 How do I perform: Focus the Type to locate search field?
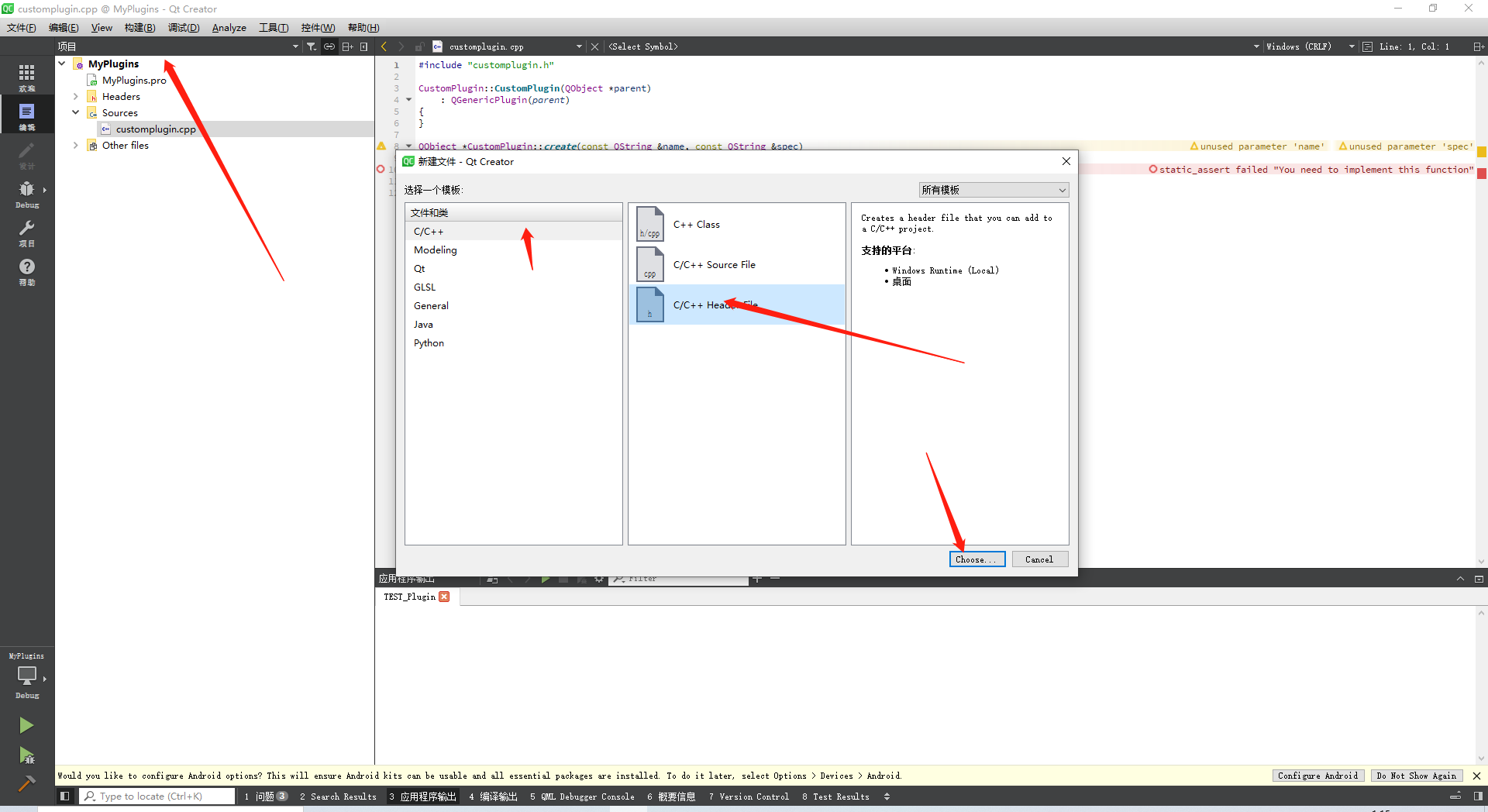pos(157,796)
